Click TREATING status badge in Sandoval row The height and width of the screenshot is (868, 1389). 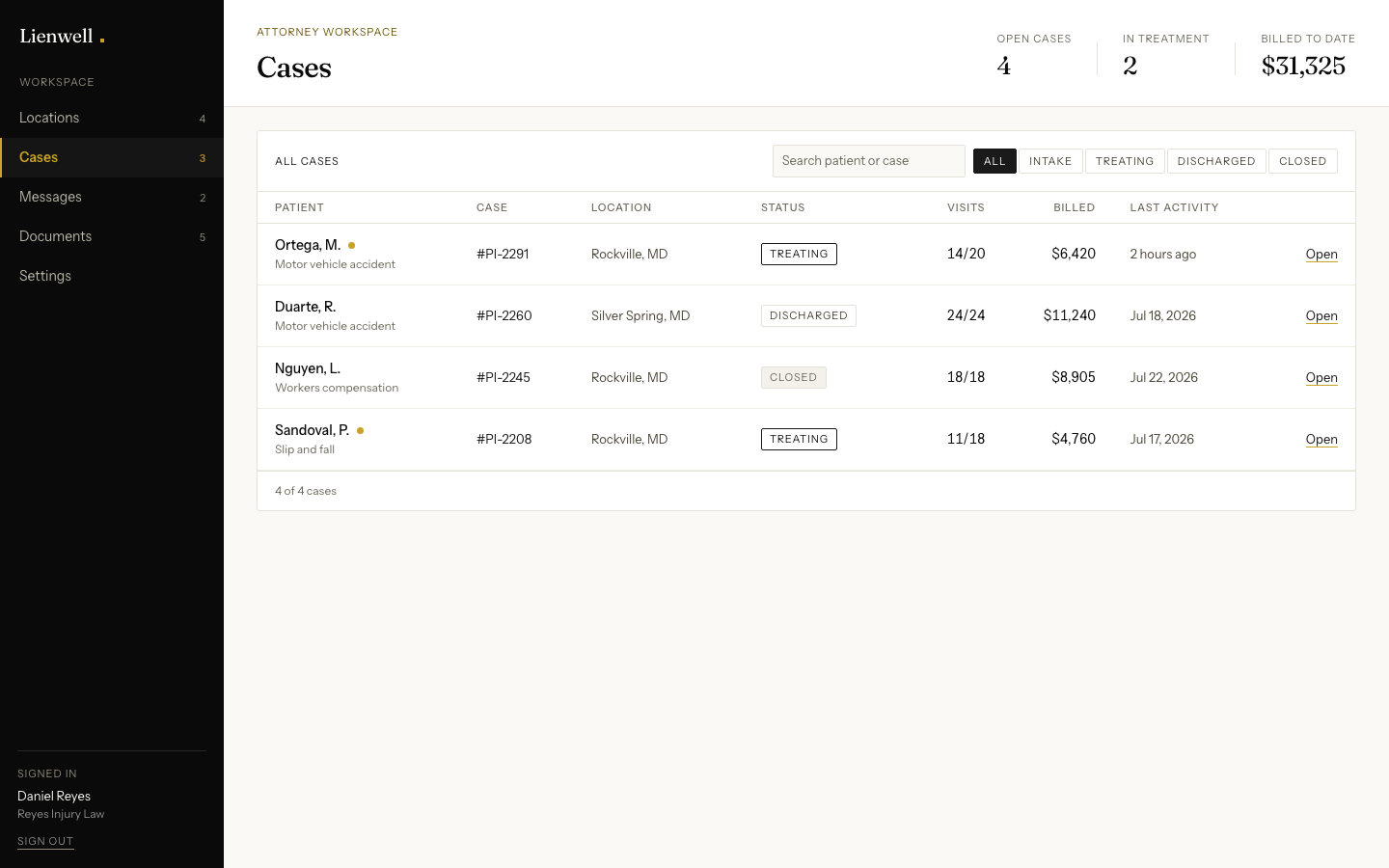click(799, 440)
